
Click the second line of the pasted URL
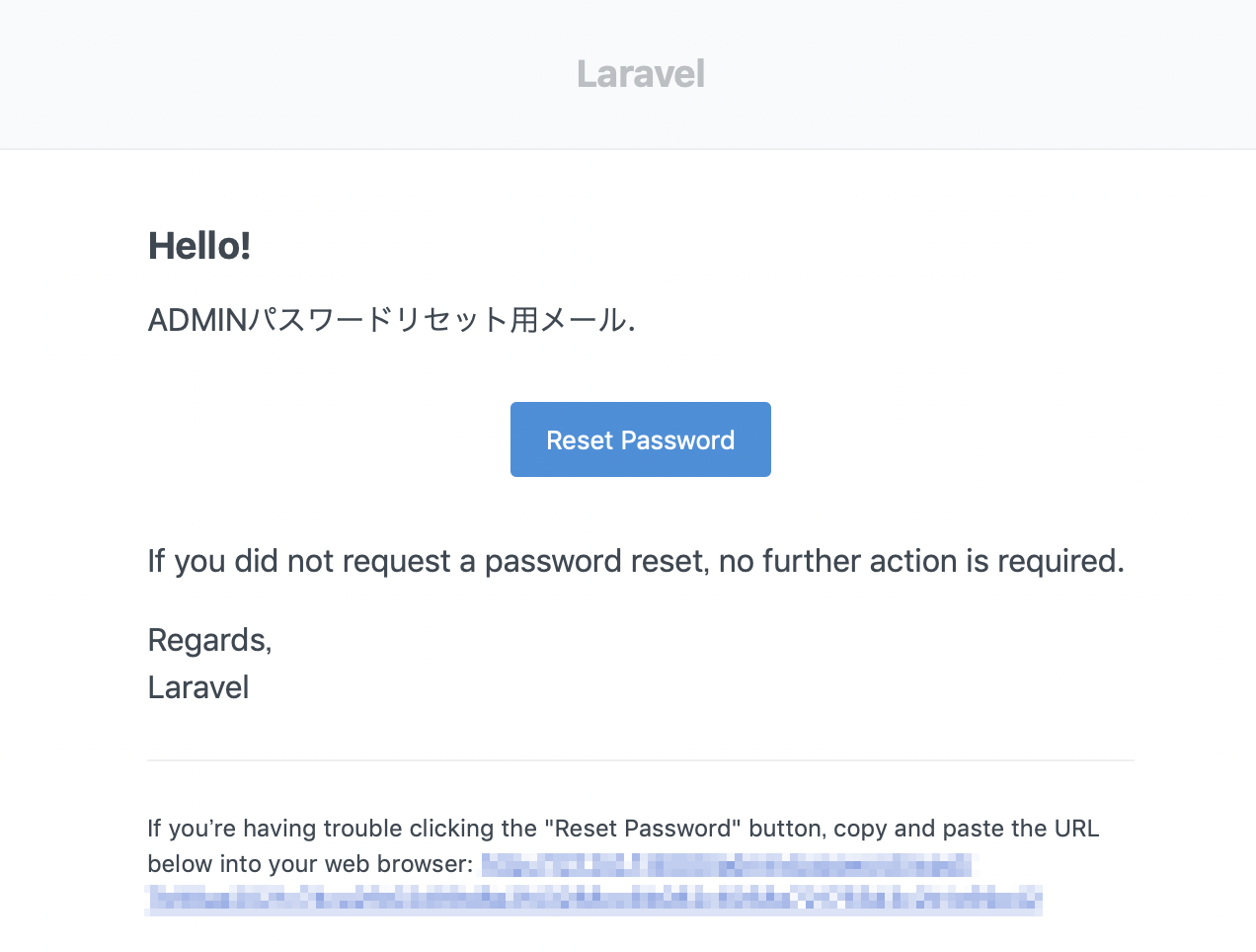click(x=592, y=900)
